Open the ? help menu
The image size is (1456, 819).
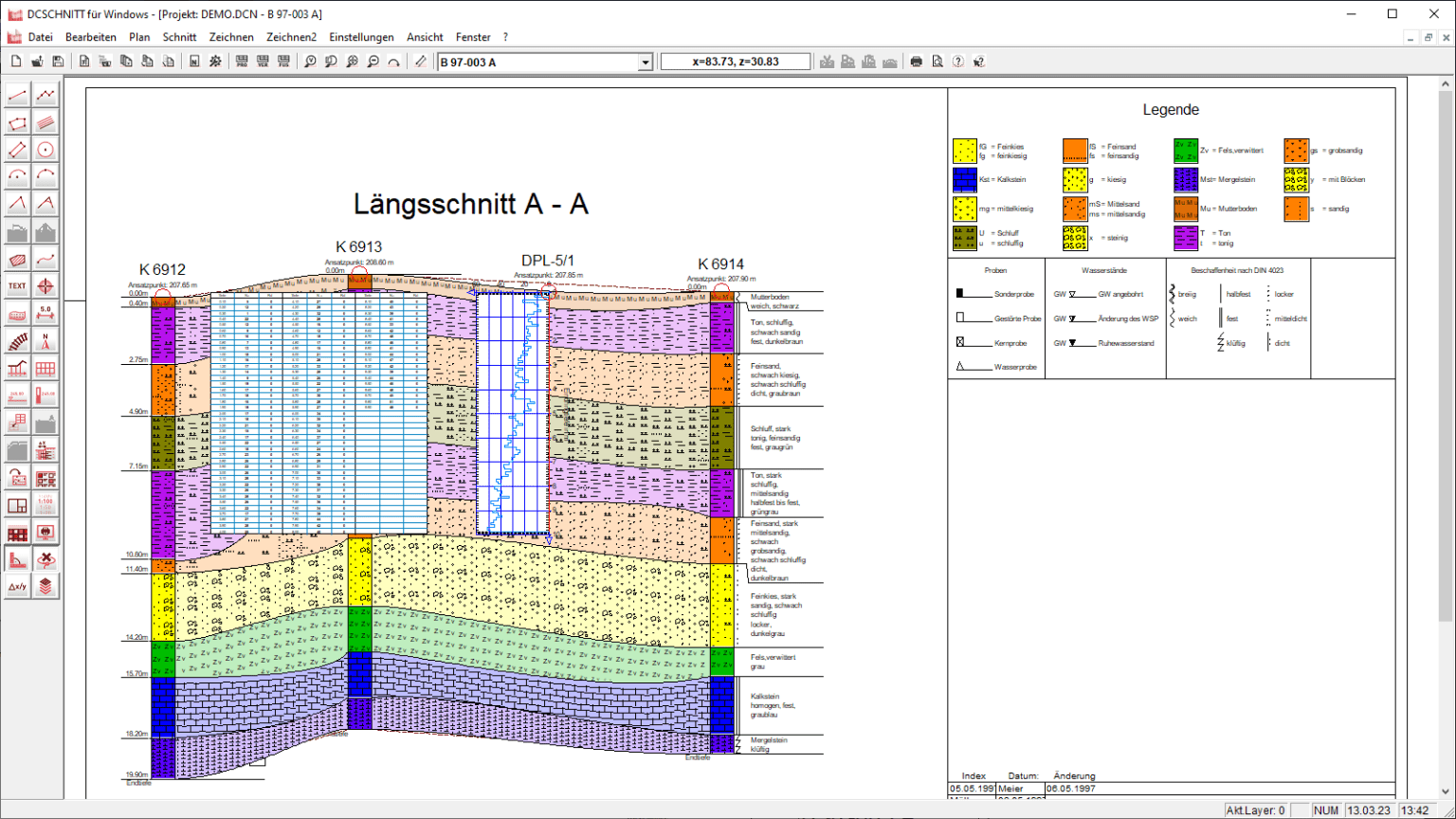pyautogui.click(x=505, y=37)
